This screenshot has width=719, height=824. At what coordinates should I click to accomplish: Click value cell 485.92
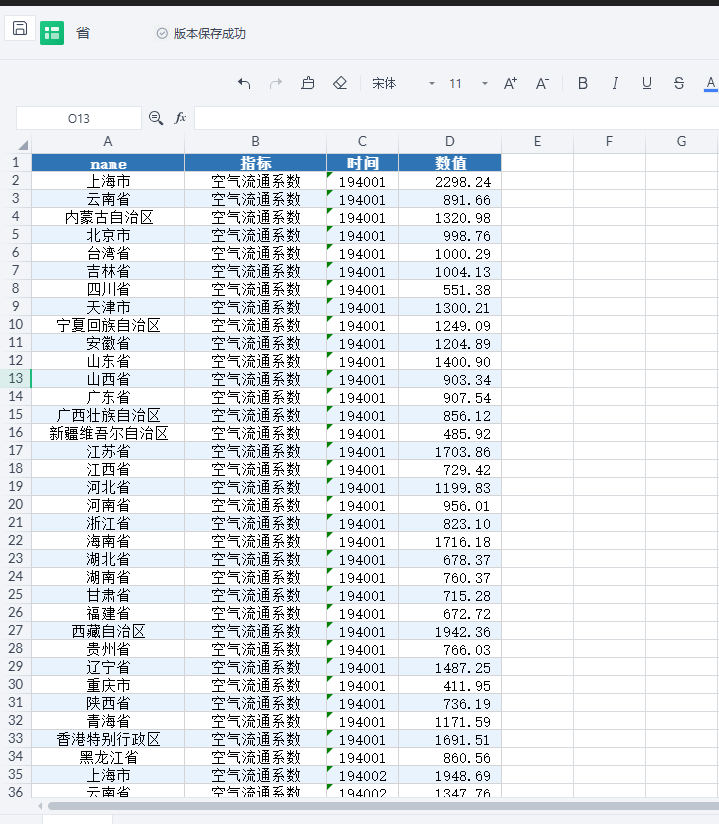pos(450,433)
